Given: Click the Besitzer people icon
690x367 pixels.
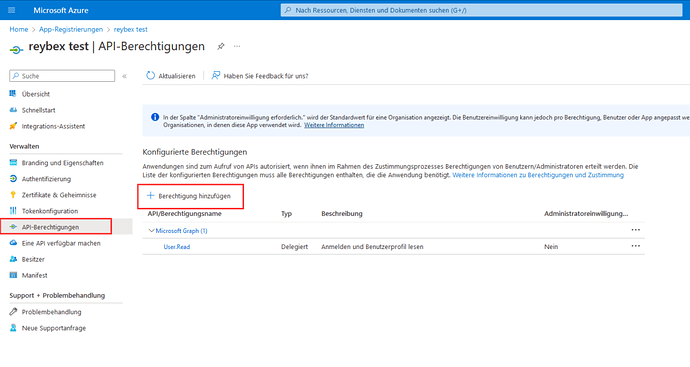Looking at the screenshot, I should (x=13, y=259).
